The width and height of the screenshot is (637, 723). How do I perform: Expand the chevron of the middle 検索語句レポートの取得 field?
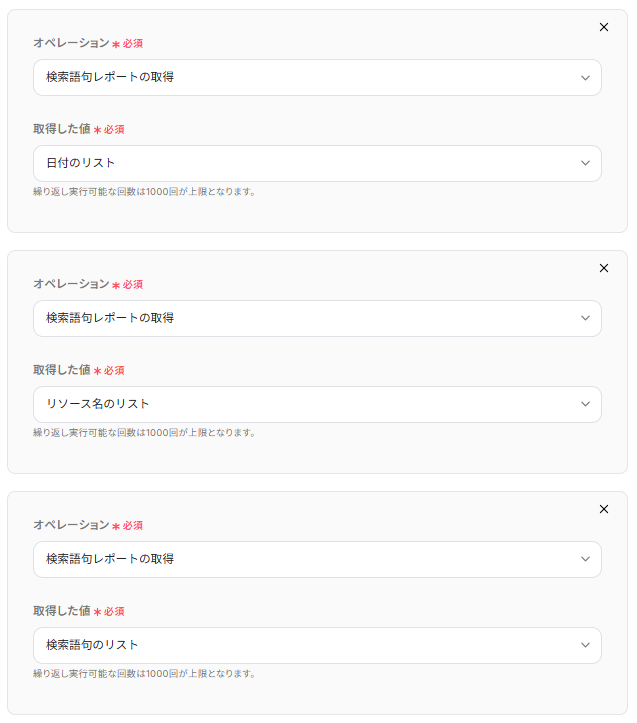click(585, 318)
